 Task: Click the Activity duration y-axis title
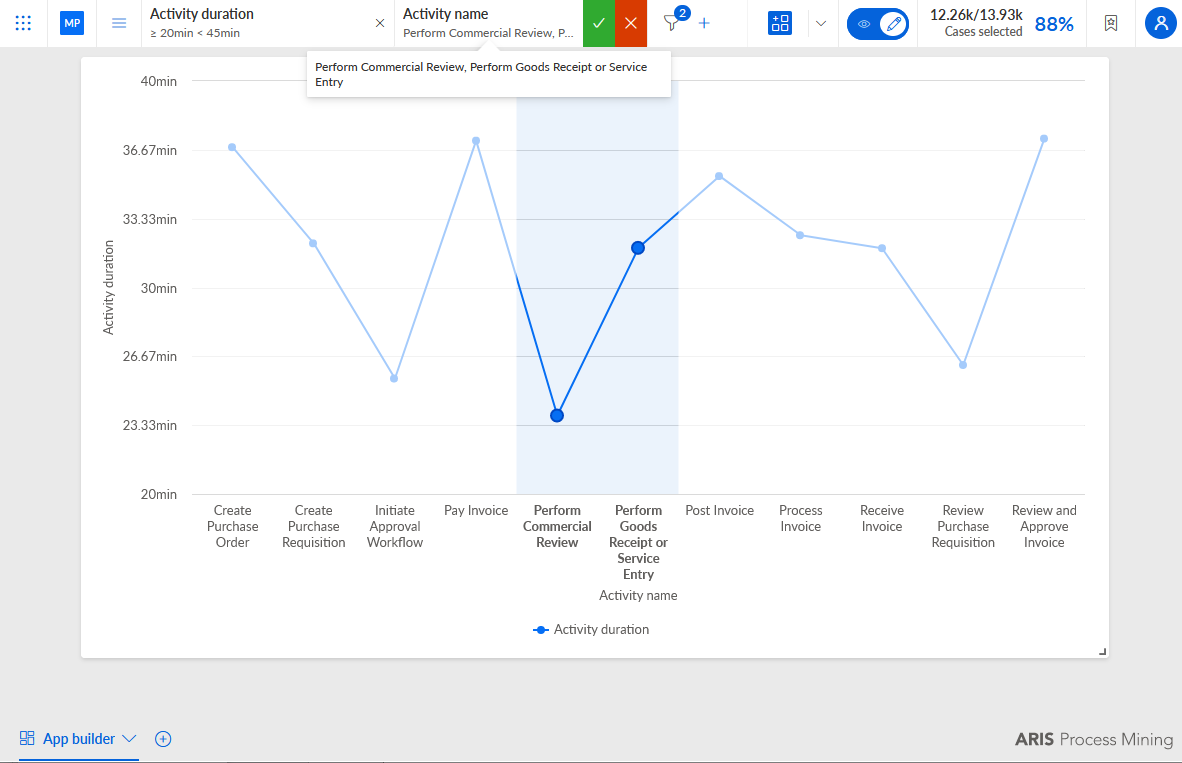[109, 287]
